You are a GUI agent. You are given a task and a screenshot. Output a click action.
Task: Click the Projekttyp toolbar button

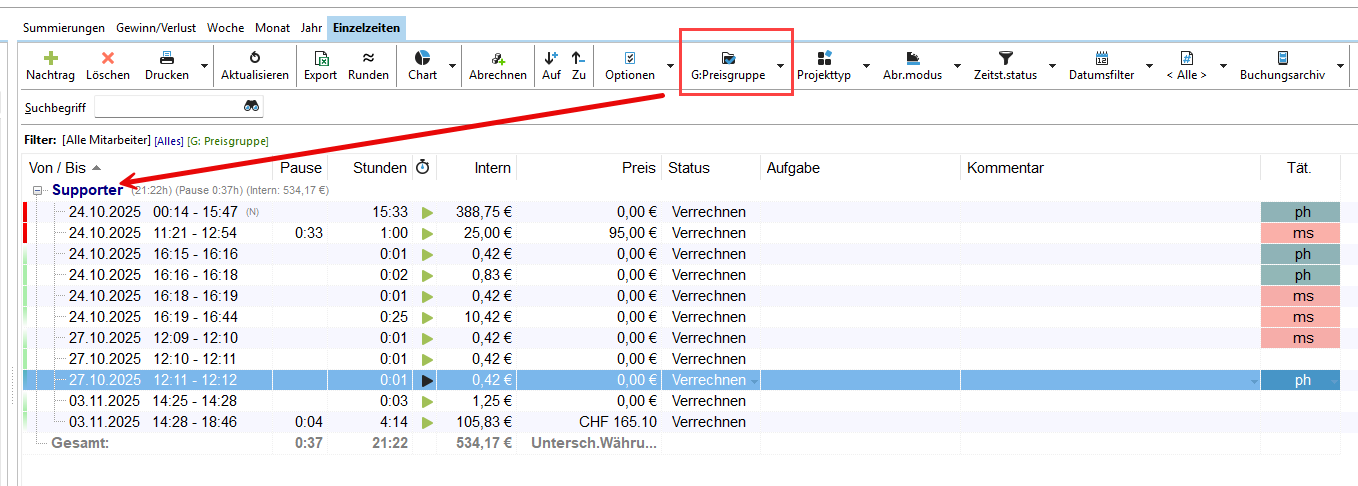click(824, 66)
